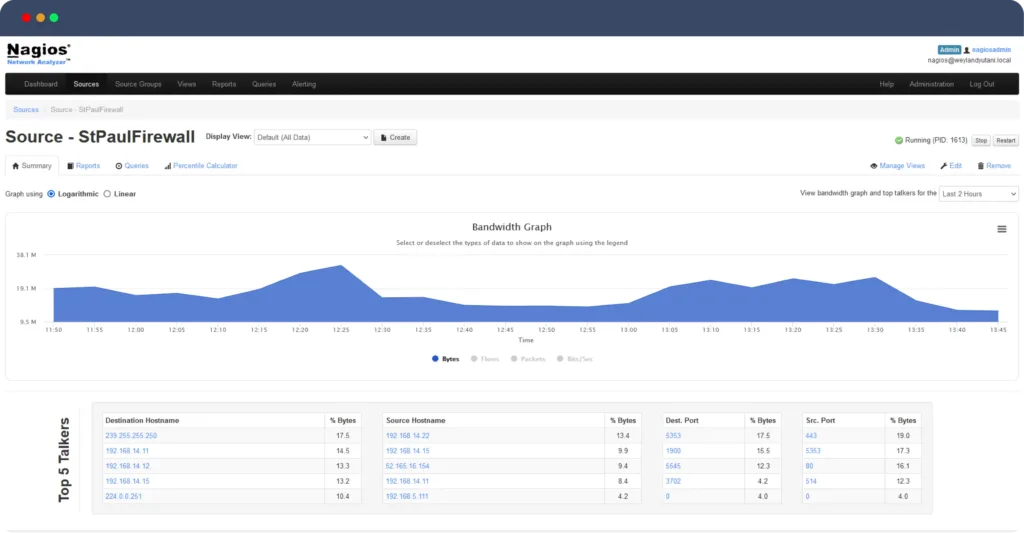Click the Manage Views eye icon
This screenshot has height=533, width=1024.
(874, 166)
